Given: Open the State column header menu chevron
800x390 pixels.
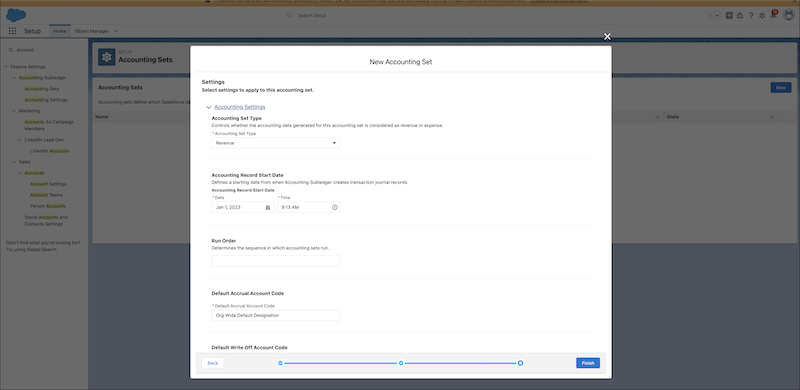Looking at the screenshot, I should (771, 117).
